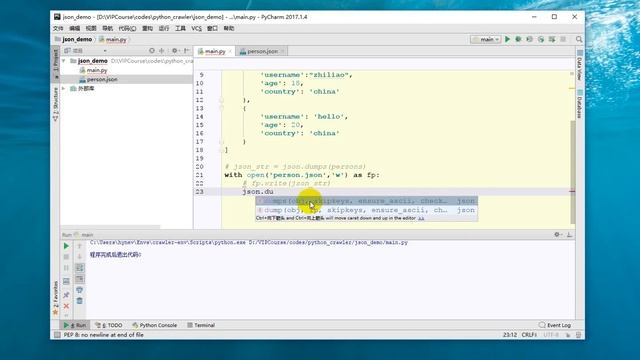Pin the Run tab with pin icon
Viewport: 640px width, 360px height.
(x=66, y=295)
